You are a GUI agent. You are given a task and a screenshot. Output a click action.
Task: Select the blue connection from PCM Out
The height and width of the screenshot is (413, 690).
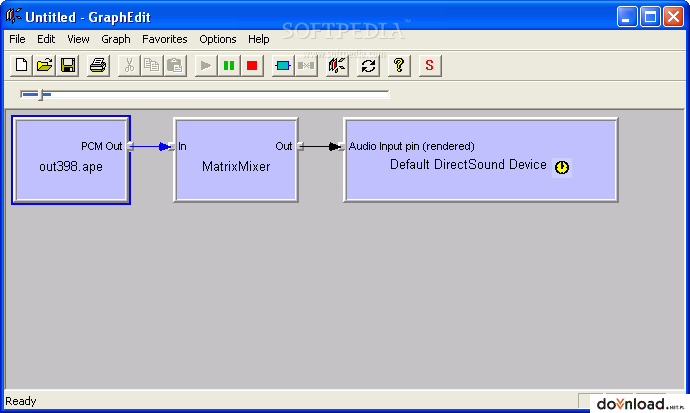[150, 146]
